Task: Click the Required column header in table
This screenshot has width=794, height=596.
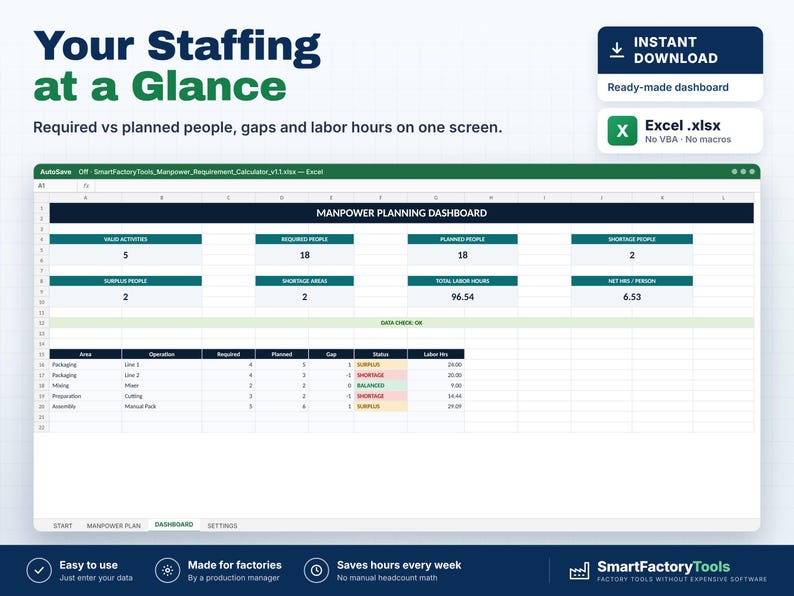Action: (228, 354)
